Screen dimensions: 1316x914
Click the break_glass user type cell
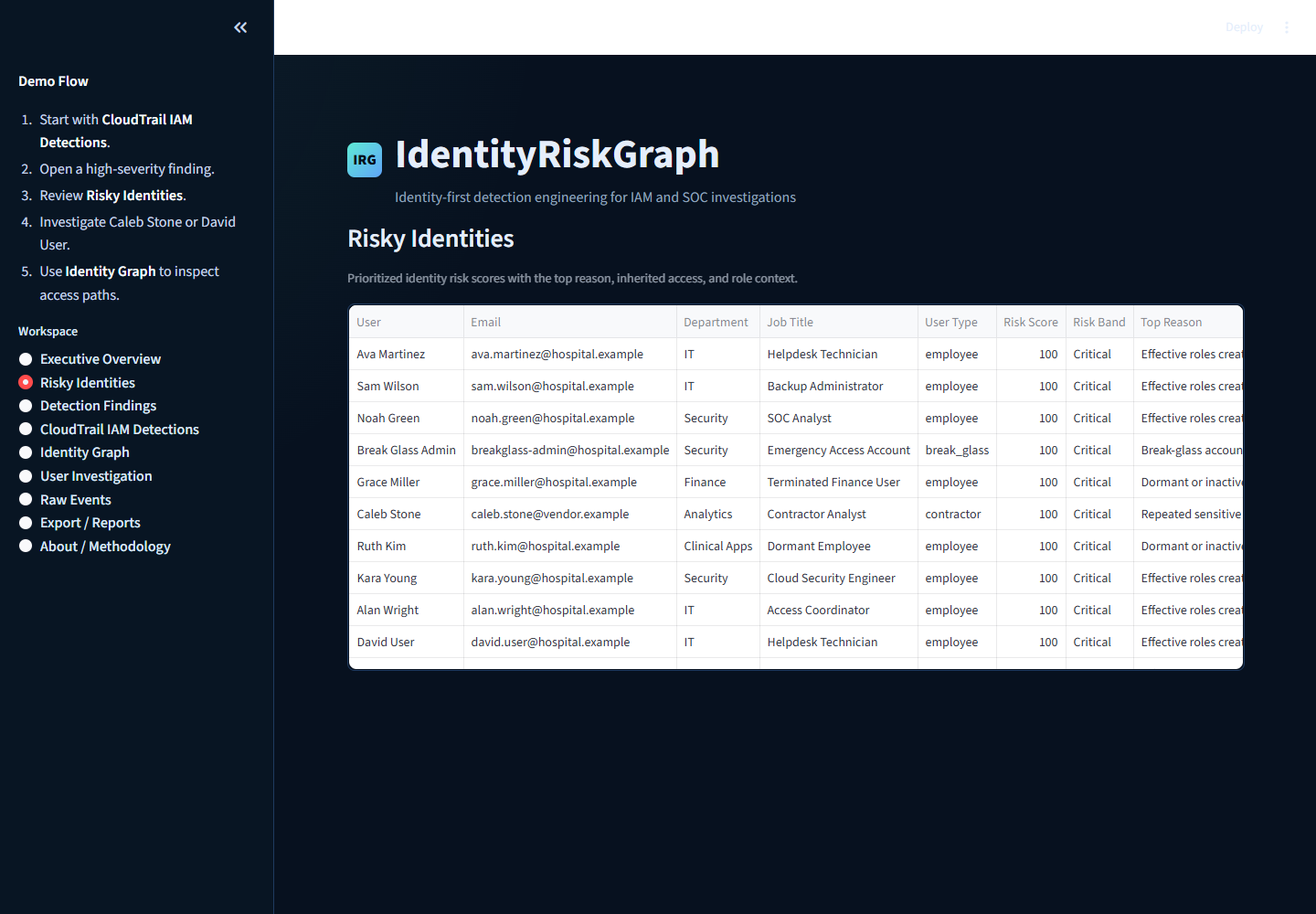(957, 450)
